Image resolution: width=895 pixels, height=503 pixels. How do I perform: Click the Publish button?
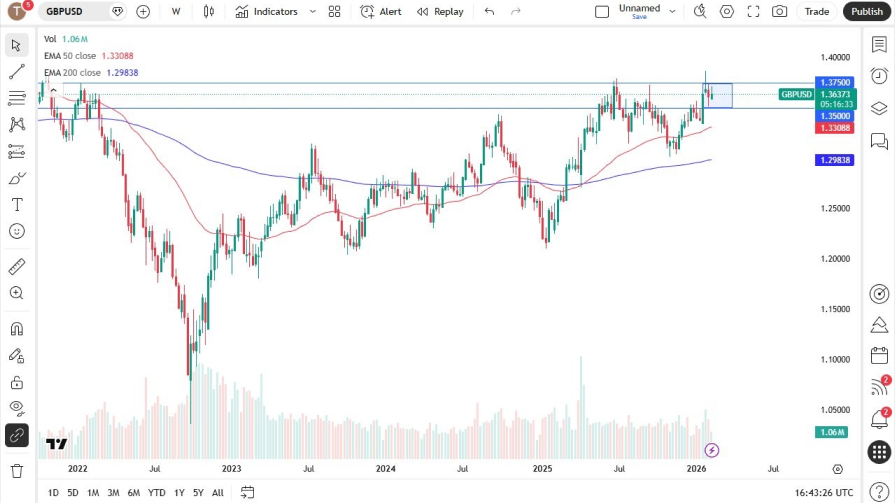tap(866, 11)
